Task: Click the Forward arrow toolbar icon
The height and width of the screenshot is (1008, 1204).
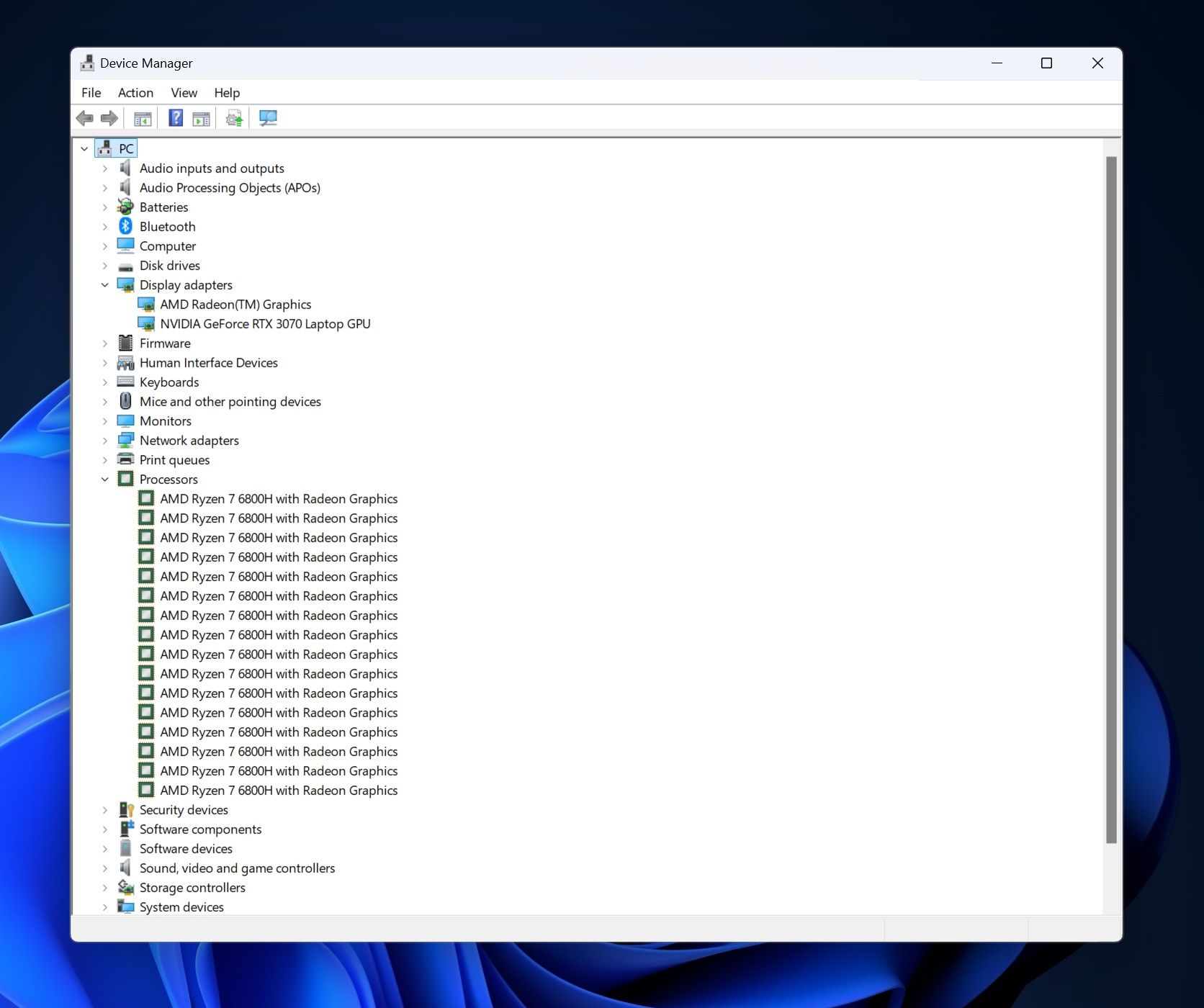Action: (x=109, y=118)
